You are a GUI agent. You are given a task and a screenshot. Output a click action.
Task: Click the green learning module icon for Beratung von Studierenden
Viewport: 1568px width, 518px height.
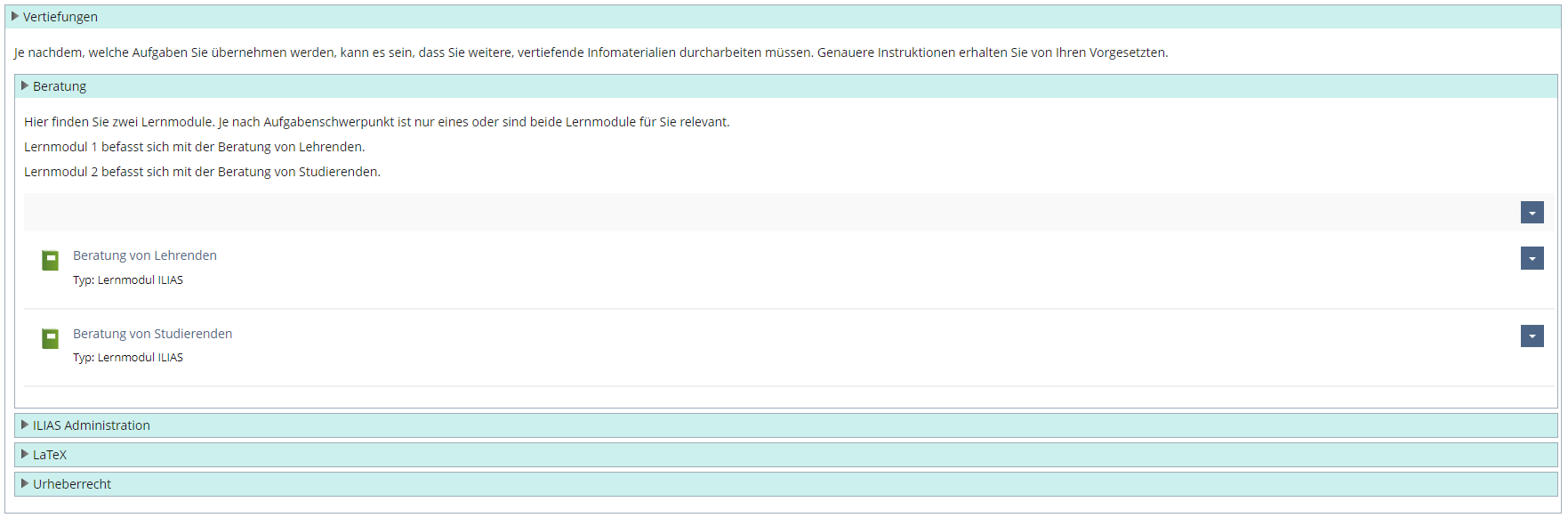pos(51,338)
